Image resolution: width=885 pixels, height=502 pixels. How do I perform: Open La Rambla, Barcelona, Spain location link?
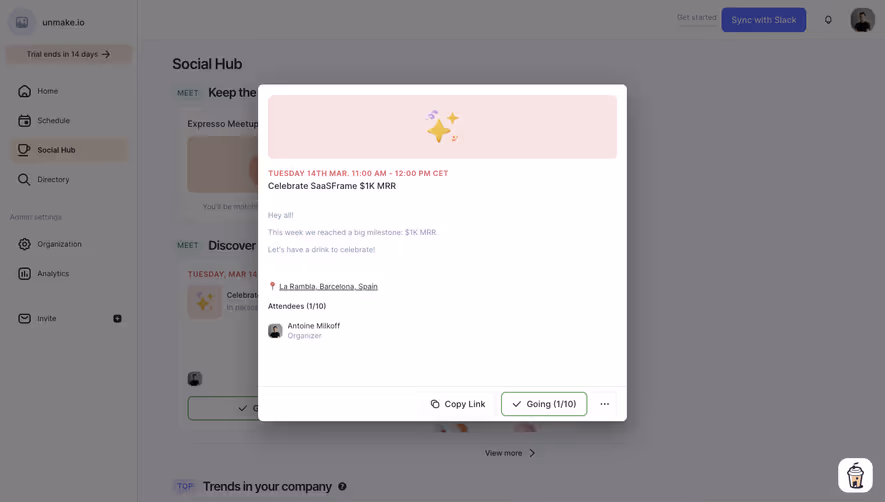pyautogui.click(x=328, y=286)
